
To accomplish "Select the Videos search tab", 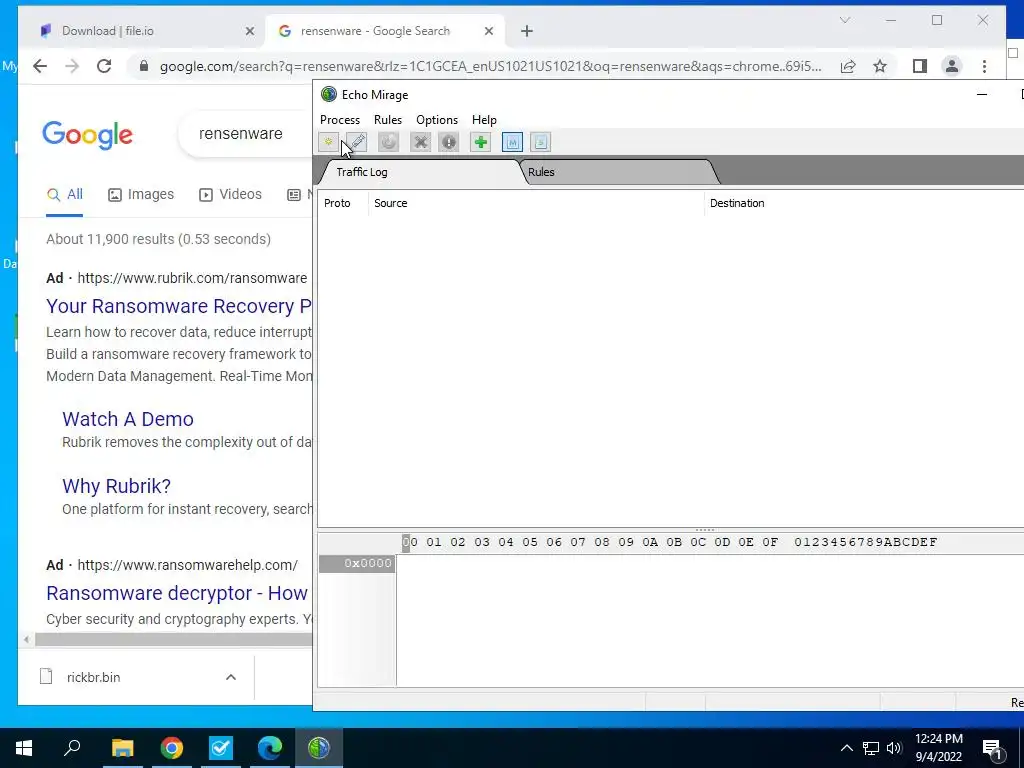I will (x=231, y=195).
